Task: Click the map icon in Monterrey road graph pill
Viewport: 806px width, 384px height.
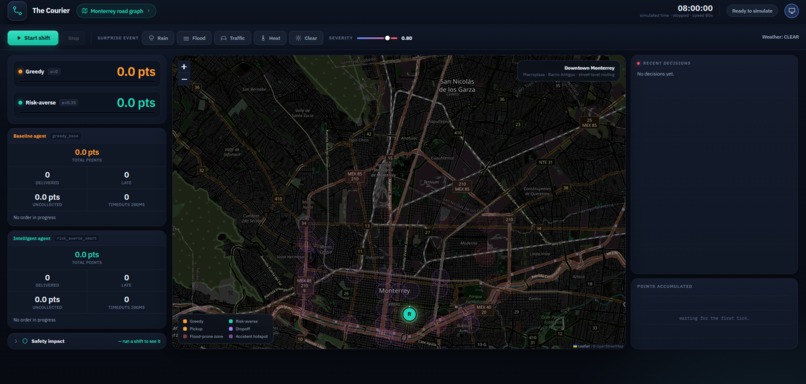Action: coord(85,11)
